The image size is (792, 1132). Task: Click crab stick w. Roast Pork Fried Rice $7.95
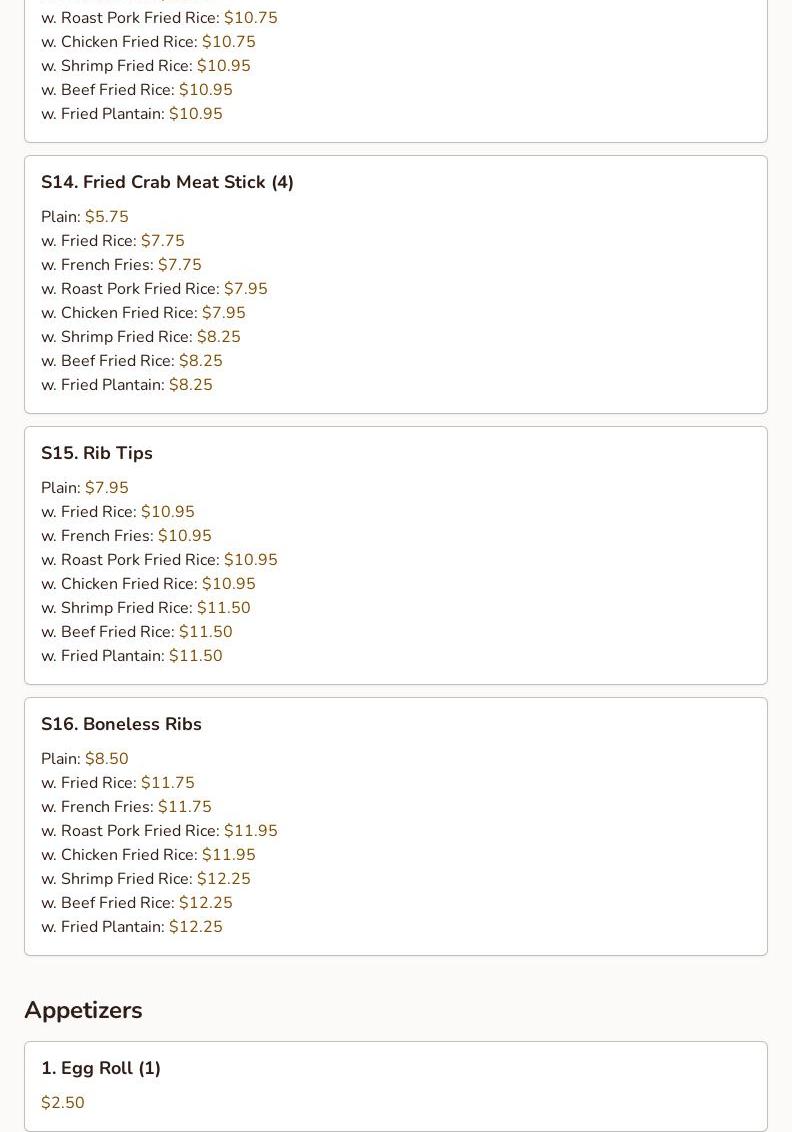(x=155, y=288)
